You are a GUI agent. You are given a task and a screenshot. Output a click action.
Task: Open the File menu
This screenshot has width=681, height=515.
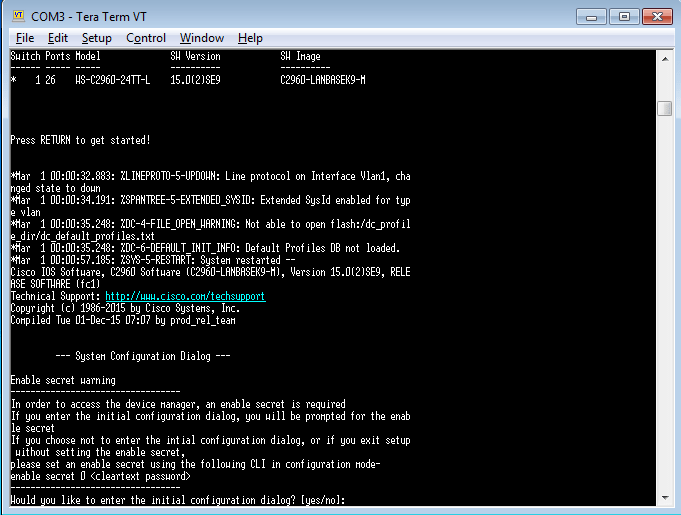click(x=25, y=38)
